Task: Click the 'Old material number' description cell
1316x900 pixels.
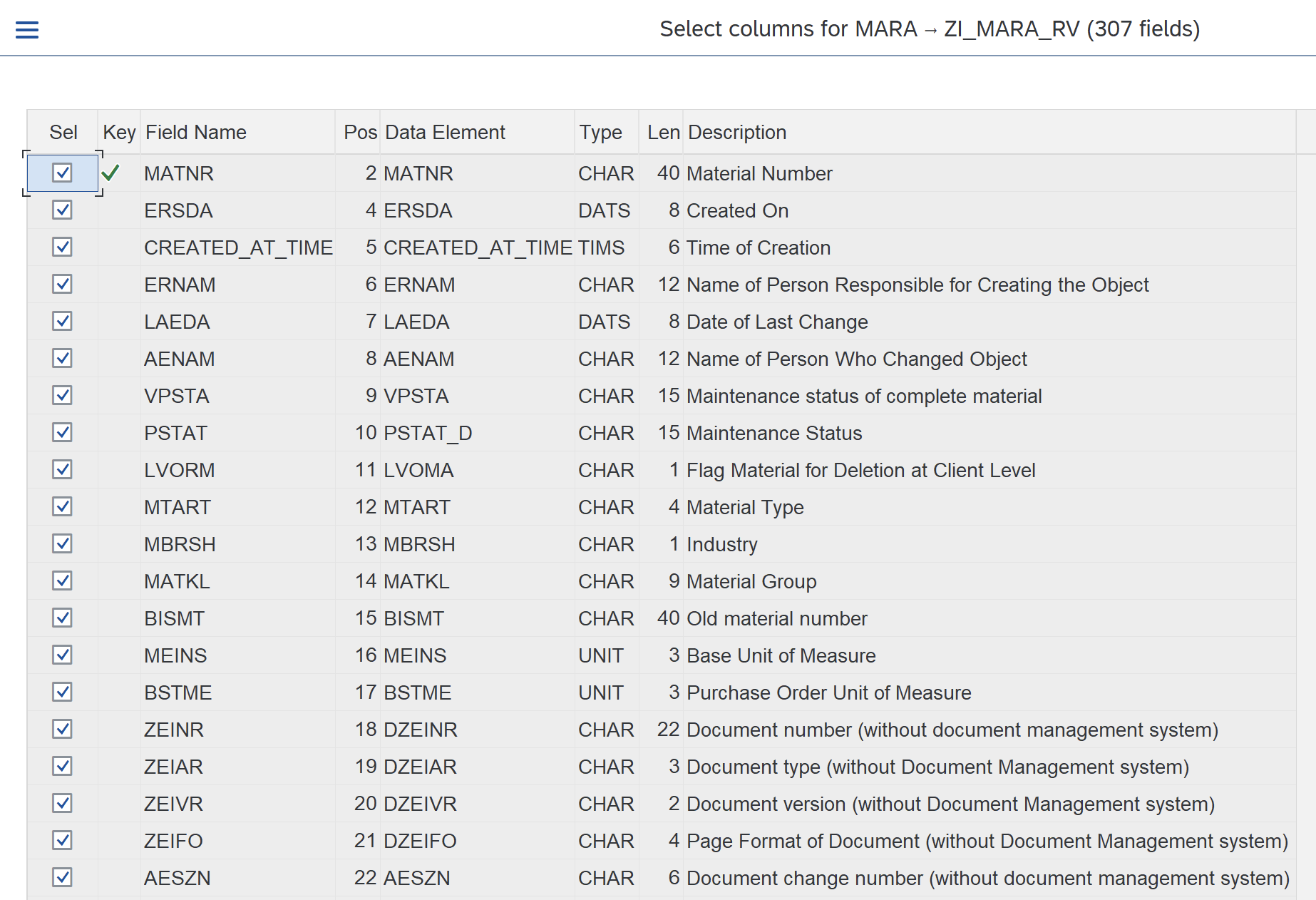Action: point(776,618)
